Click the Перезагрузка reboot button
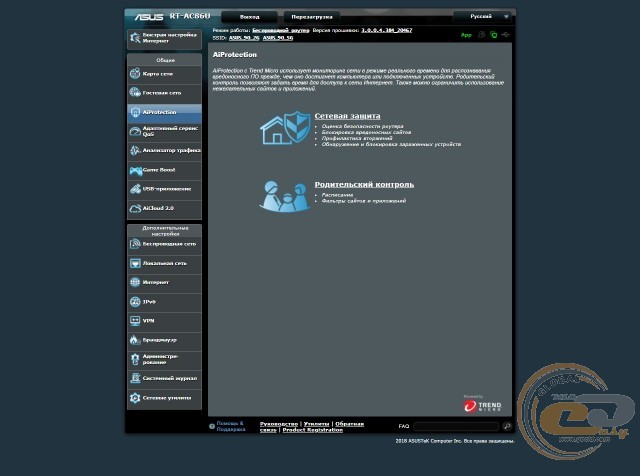 pos(312,17)
